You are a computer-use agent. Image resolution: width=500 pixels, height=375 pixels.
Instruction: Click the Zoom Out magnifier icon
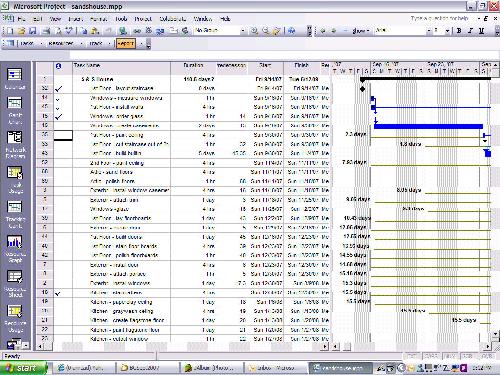[x=266, y=31]
